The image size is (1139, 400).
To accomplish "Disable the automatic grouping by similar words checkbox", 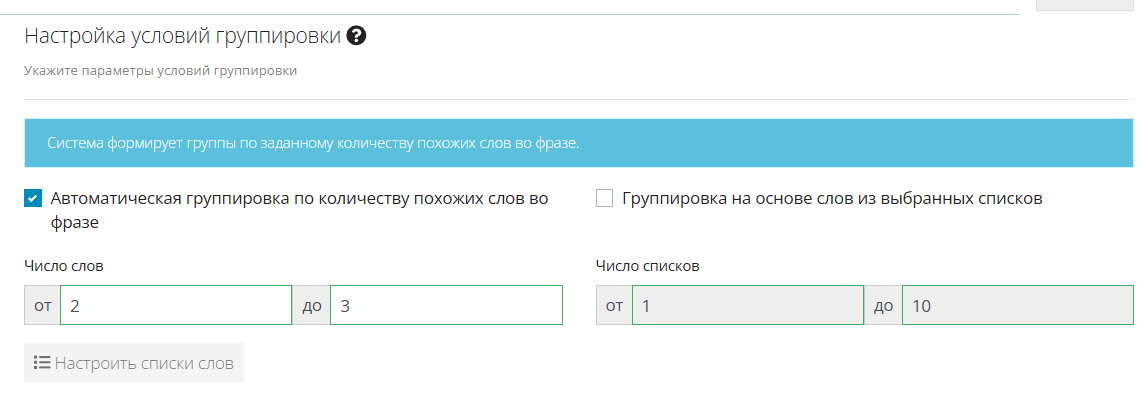I will [32, 199].
